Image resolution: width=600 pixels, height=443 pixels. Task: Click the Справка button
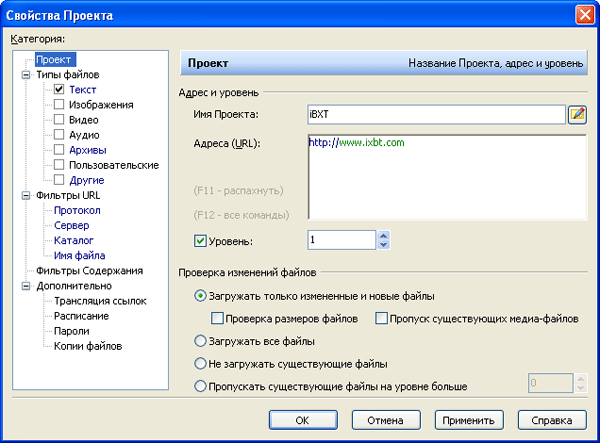tap(552, 420)
